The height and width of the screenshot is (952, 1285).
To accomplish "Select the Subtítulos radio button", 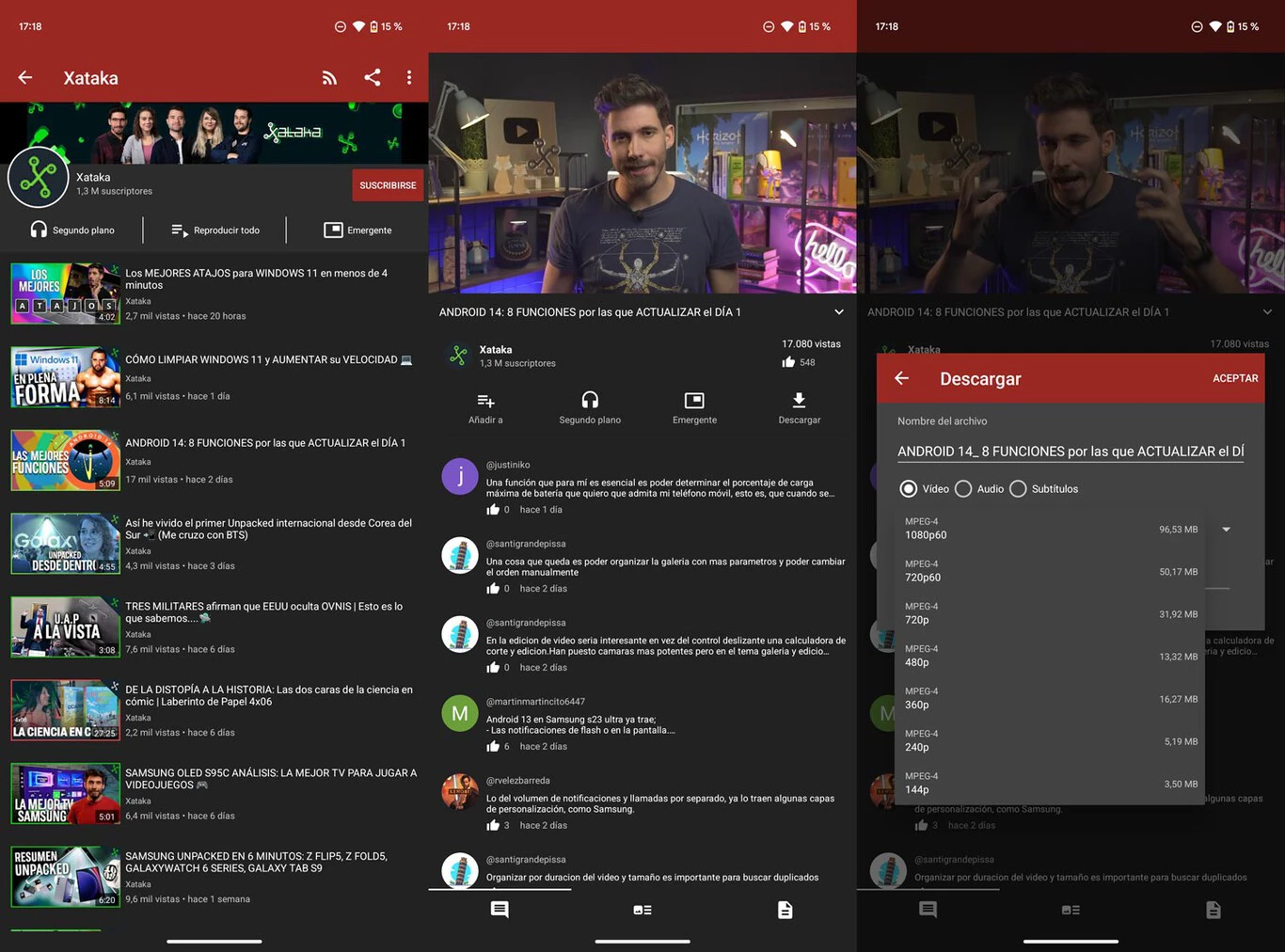I will click(x=1018, y=489).
